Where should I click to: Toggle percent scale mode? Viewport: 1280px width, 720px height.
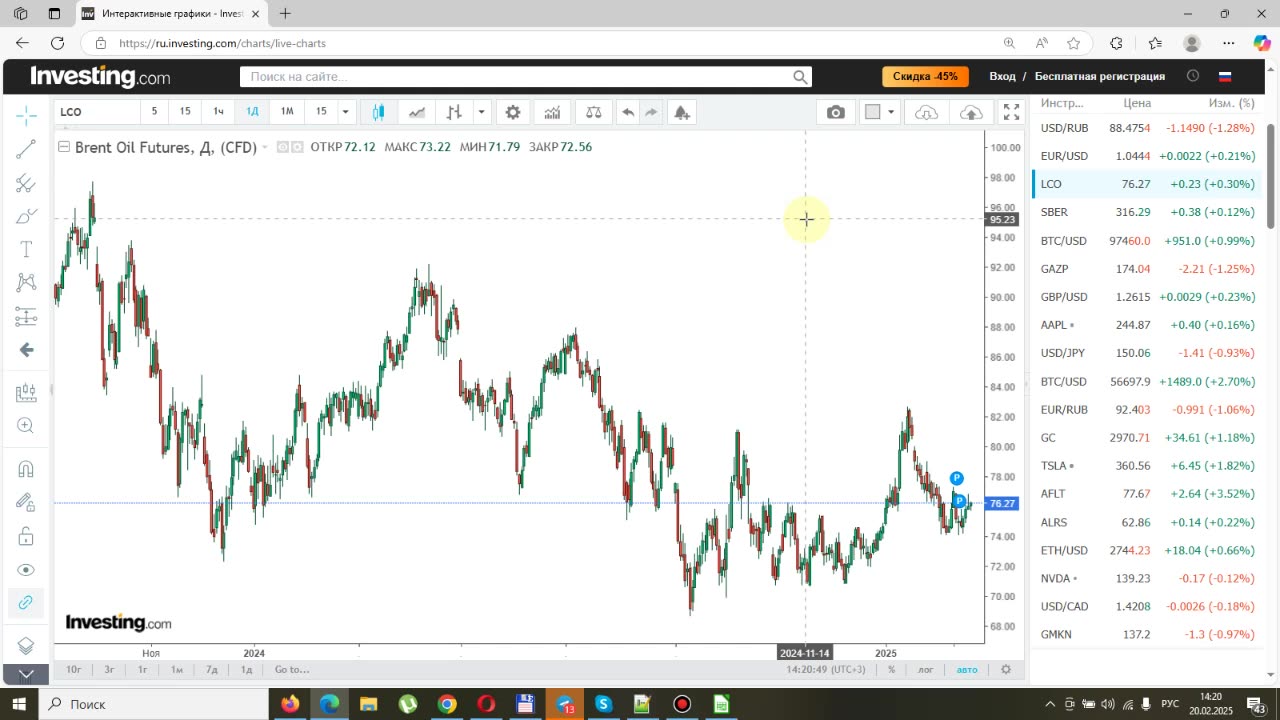(891, 670)
